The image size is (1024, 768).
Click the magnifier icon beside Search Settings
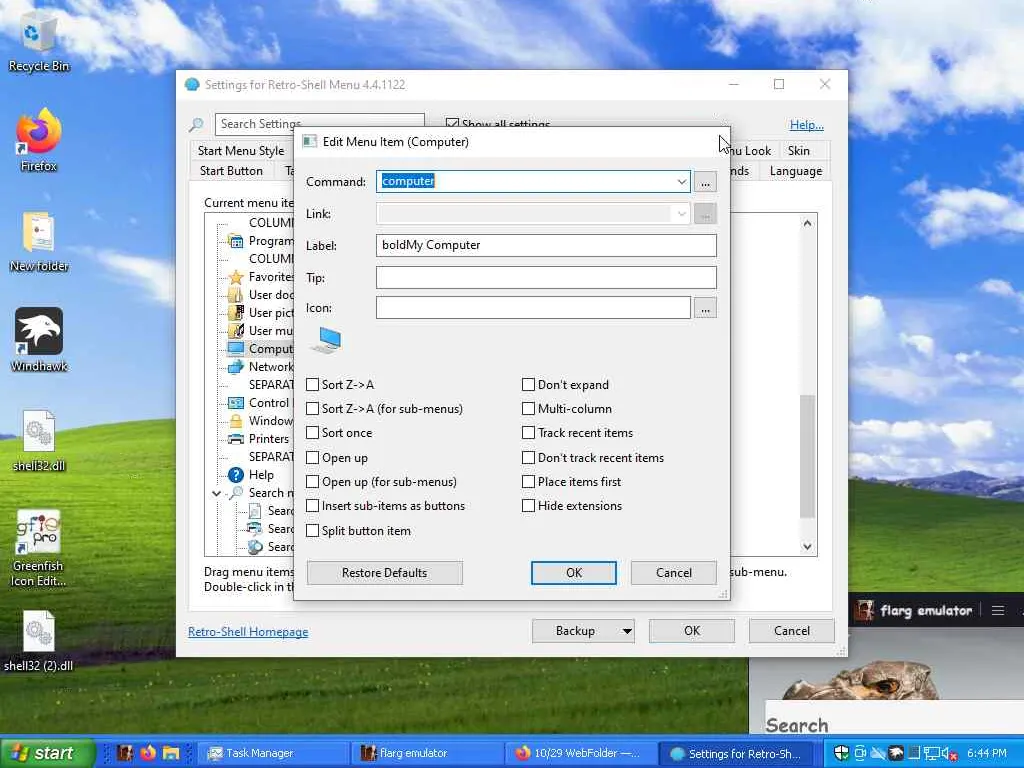click(x=196, y=124)
